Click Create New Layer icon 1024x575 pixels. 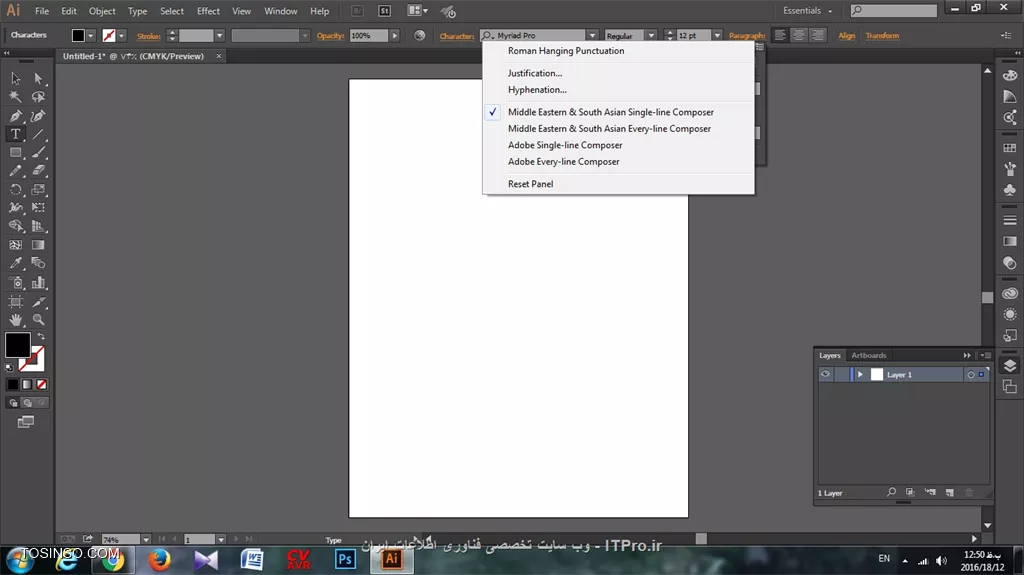(950, 492)
